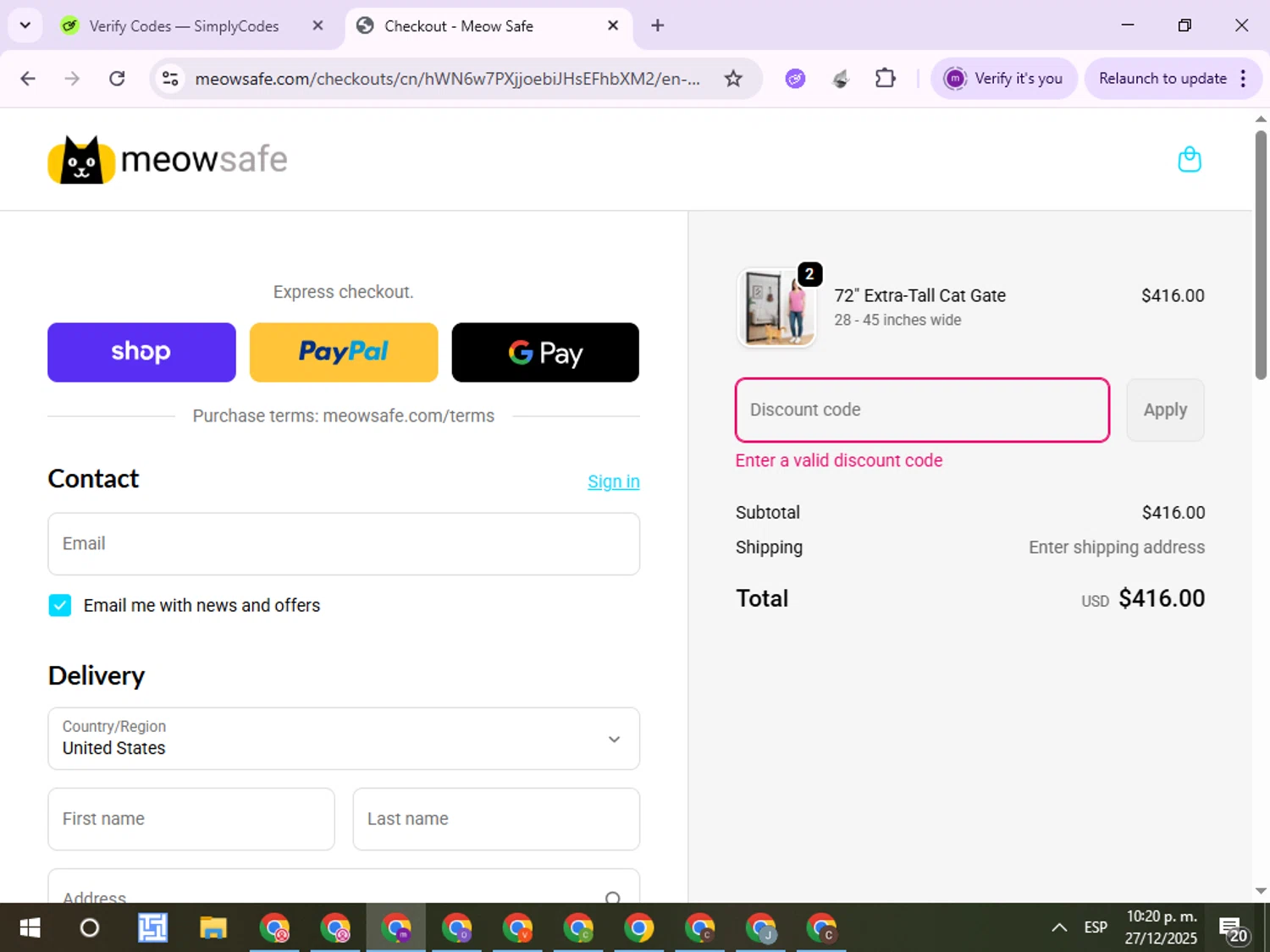Click the Meow Safe cat logo
Screen dimensions: 1270x952
pyautogui.click(x=168, y=159)
